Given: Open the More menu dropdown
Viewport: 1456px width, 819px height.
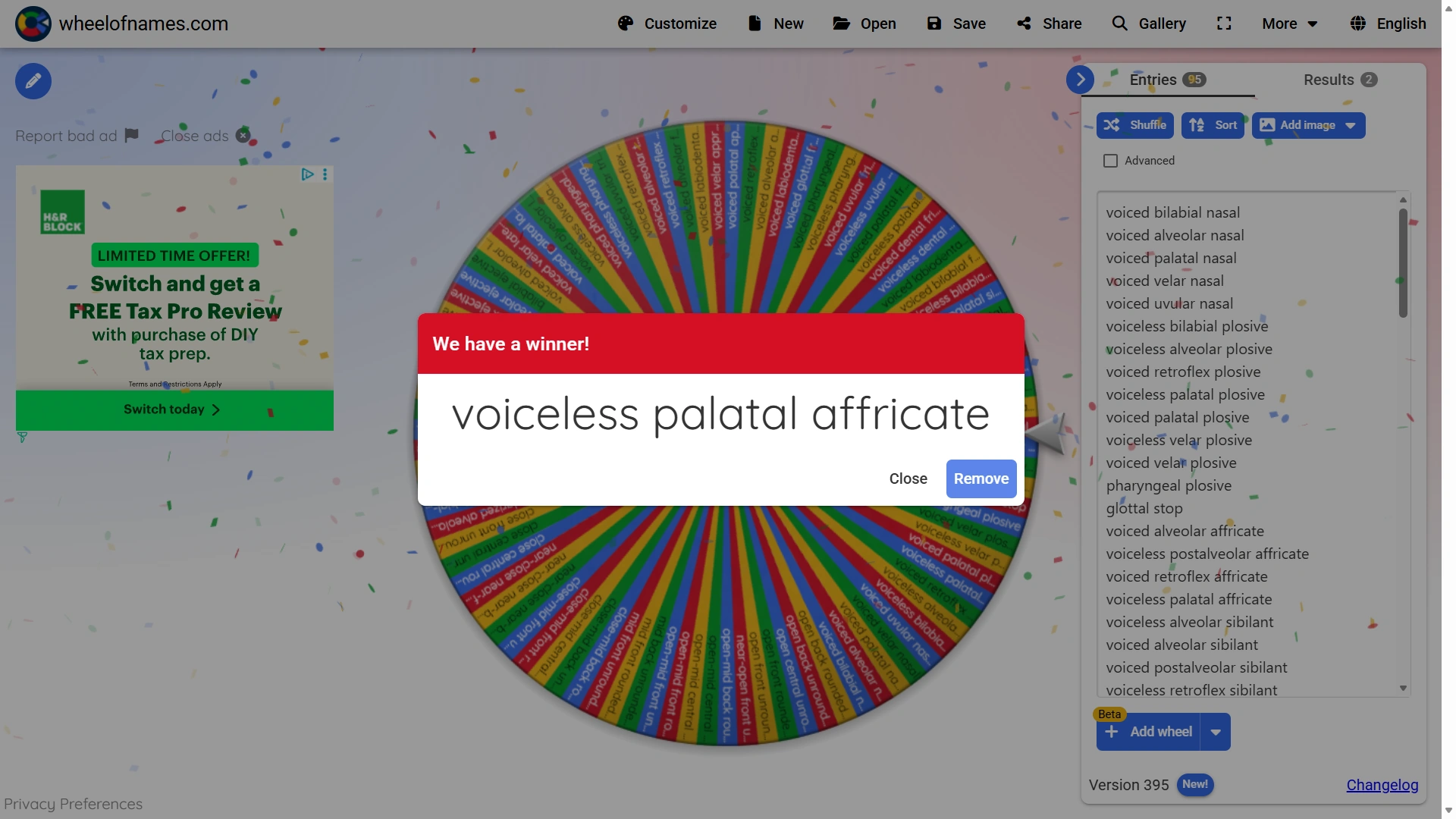Looking at the screenshot, I should coord(1289,24).
